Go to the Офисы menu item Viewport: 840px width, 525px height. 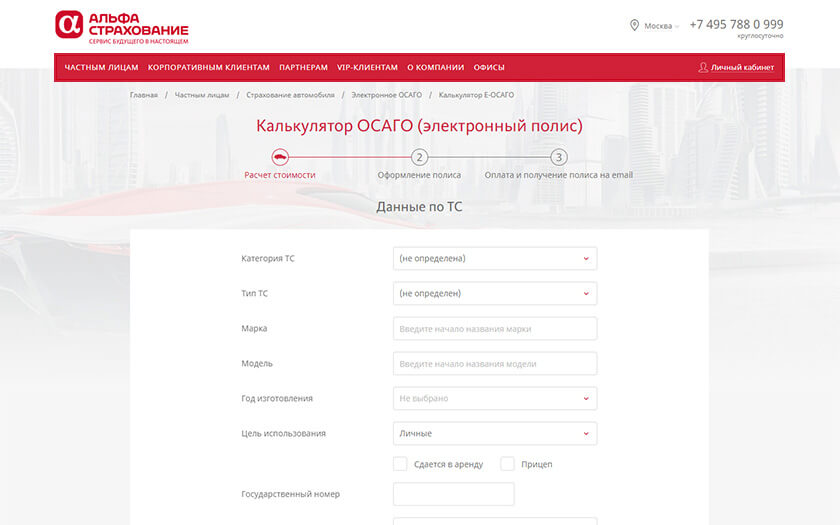tap(489, 67)
